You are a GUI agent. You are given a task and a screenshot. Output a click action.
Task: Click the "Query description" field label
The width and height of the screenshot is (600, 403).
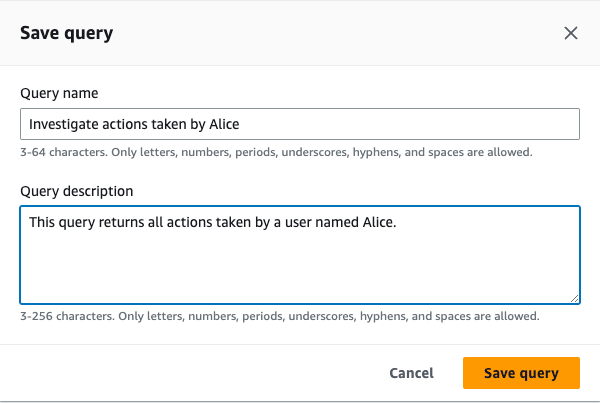pos(77,190)
